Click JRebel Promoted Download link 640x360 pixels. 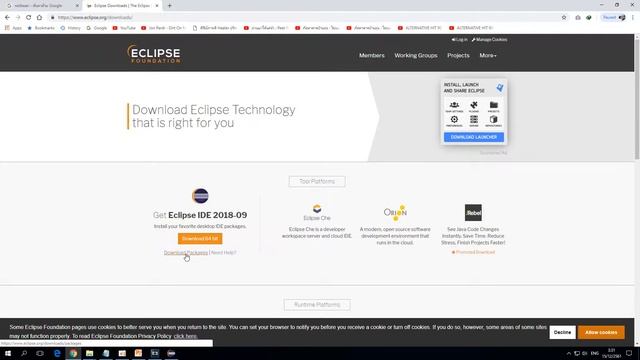click(x=473, y=252)
